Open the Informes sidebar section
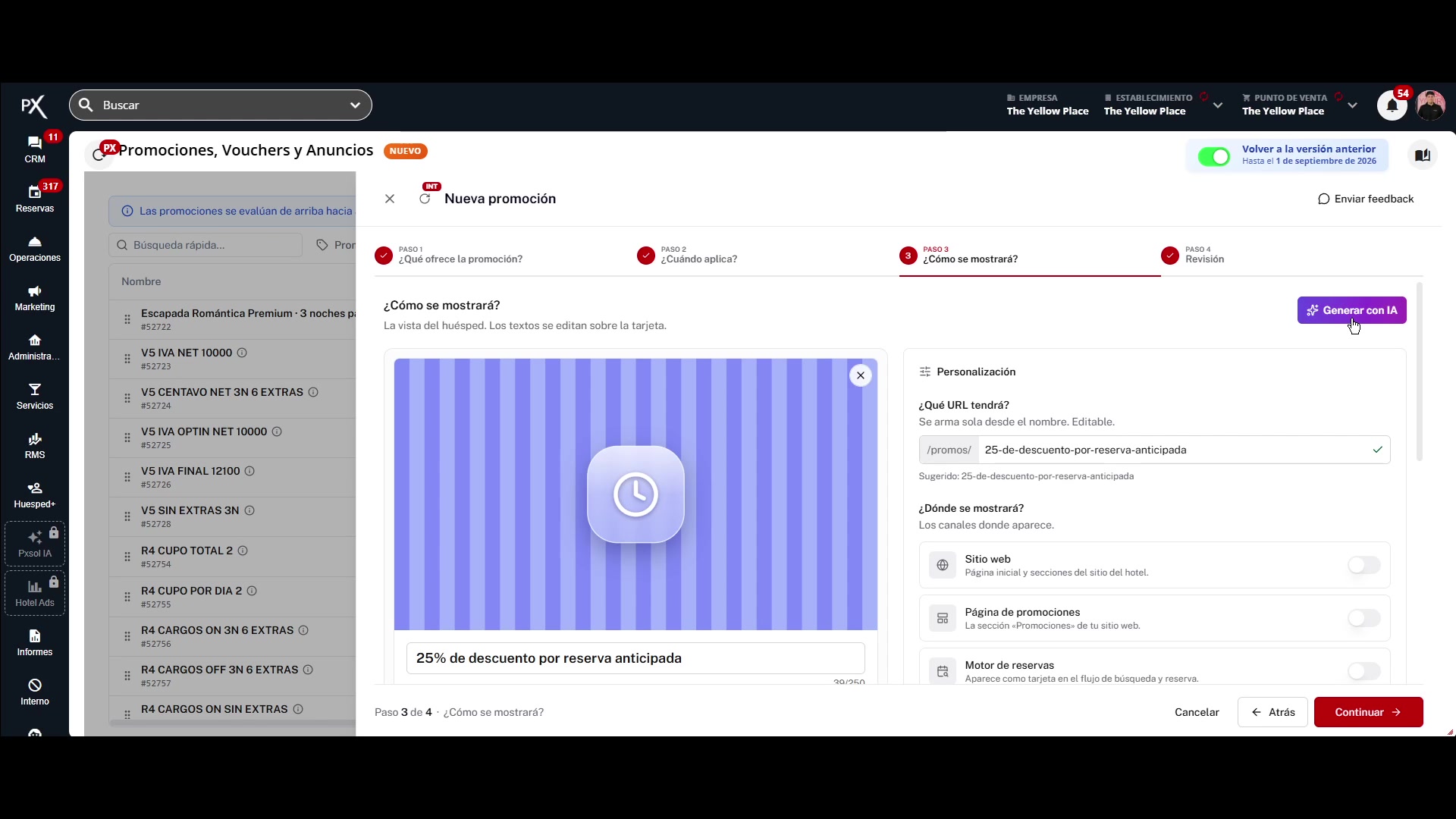This screenshot has height=819, width=1456. tap(35, 643)
